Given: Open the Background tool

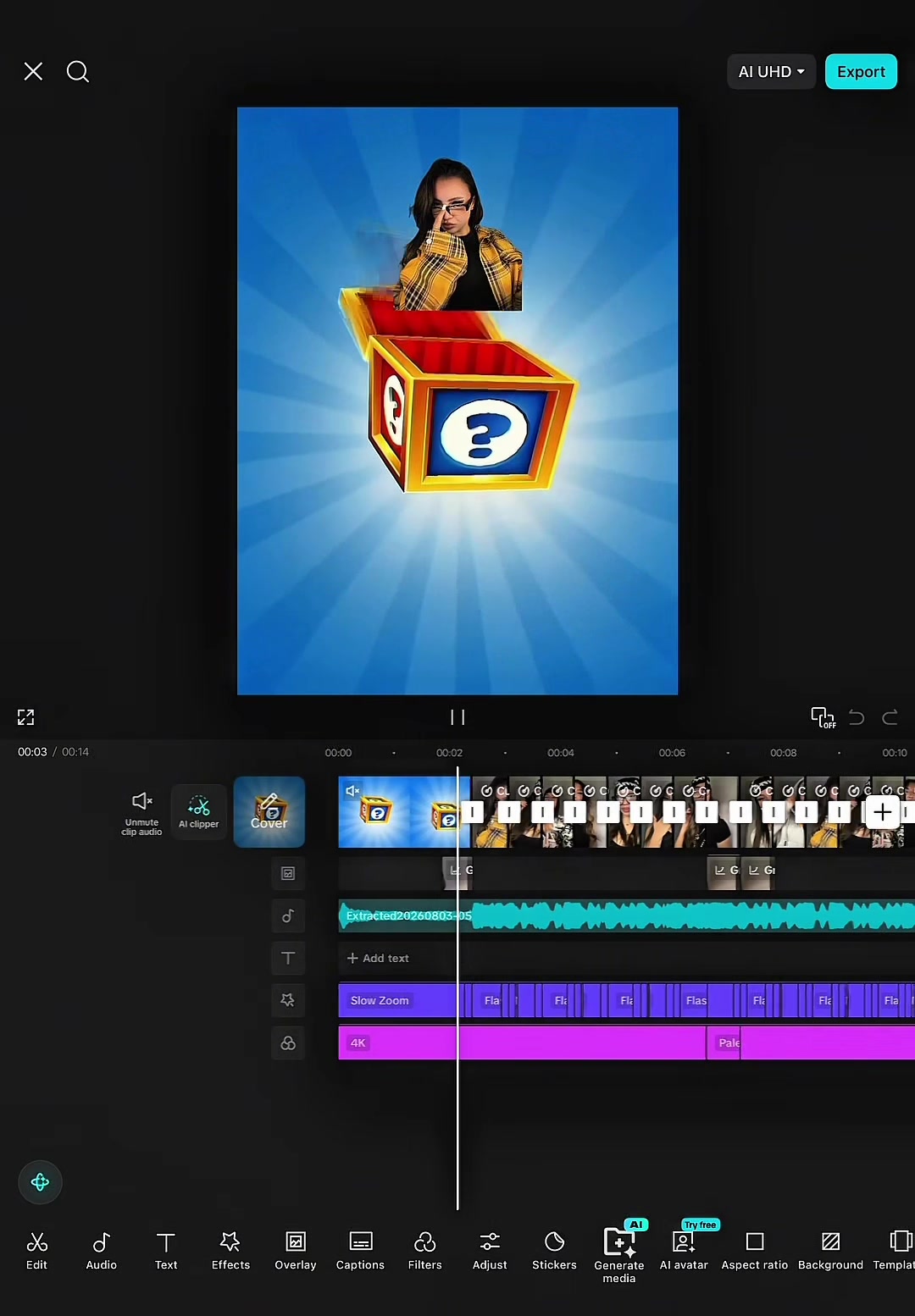Looking at the screenshot, I should tap(830, 1251).
